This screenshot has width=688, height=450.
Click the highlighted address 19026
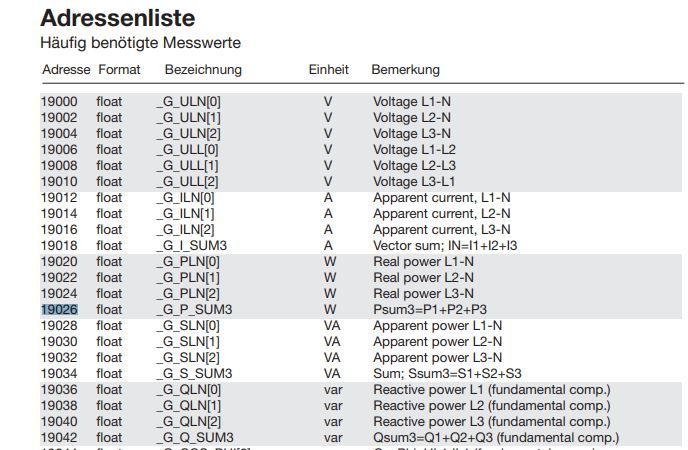coord(58,310)
